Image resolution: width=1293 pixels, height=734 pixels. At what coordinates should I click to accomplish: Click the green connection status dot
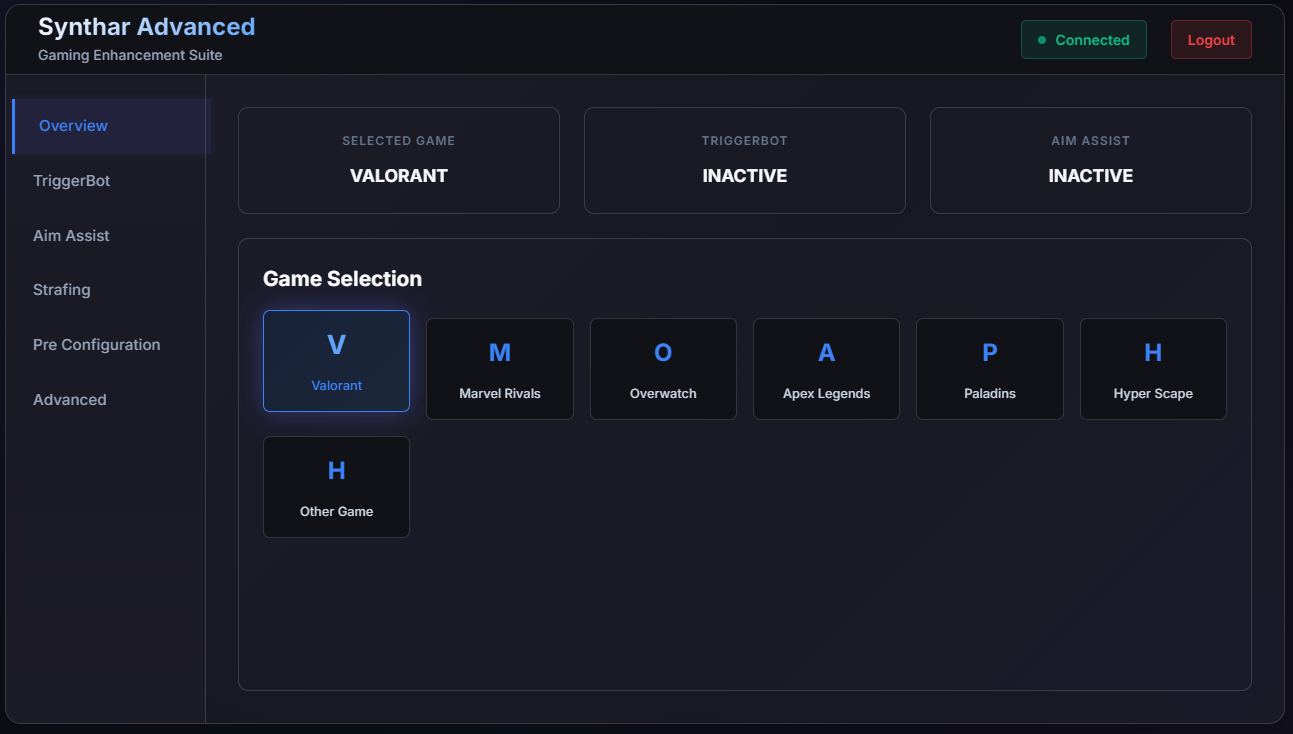tap(1042, 39)
